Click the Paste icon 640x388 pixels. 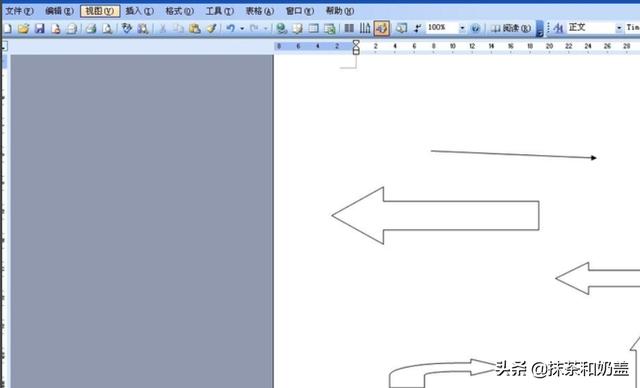[x=195, y=28]
